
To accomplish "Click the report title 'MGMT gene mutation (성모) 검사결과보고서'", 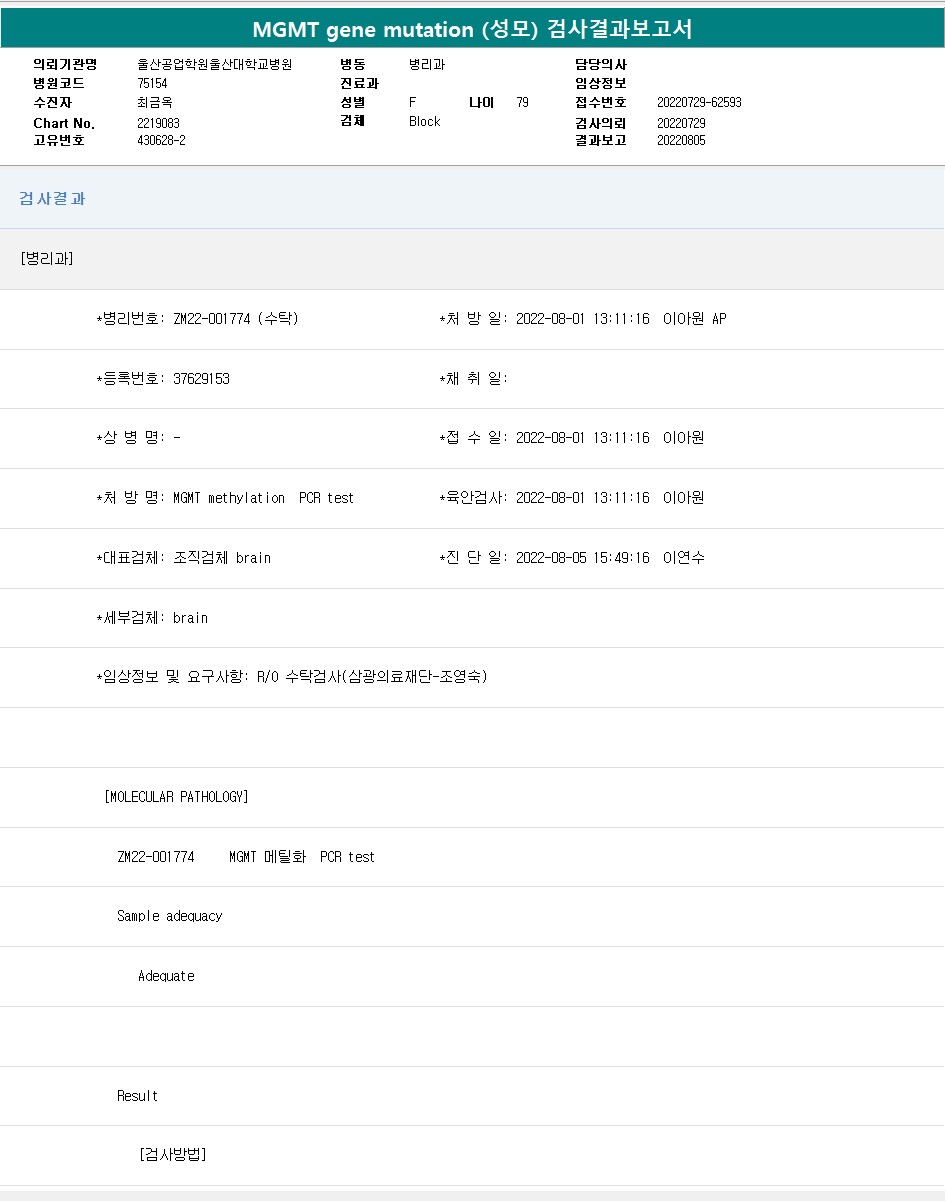I will (x=472, y=29).
